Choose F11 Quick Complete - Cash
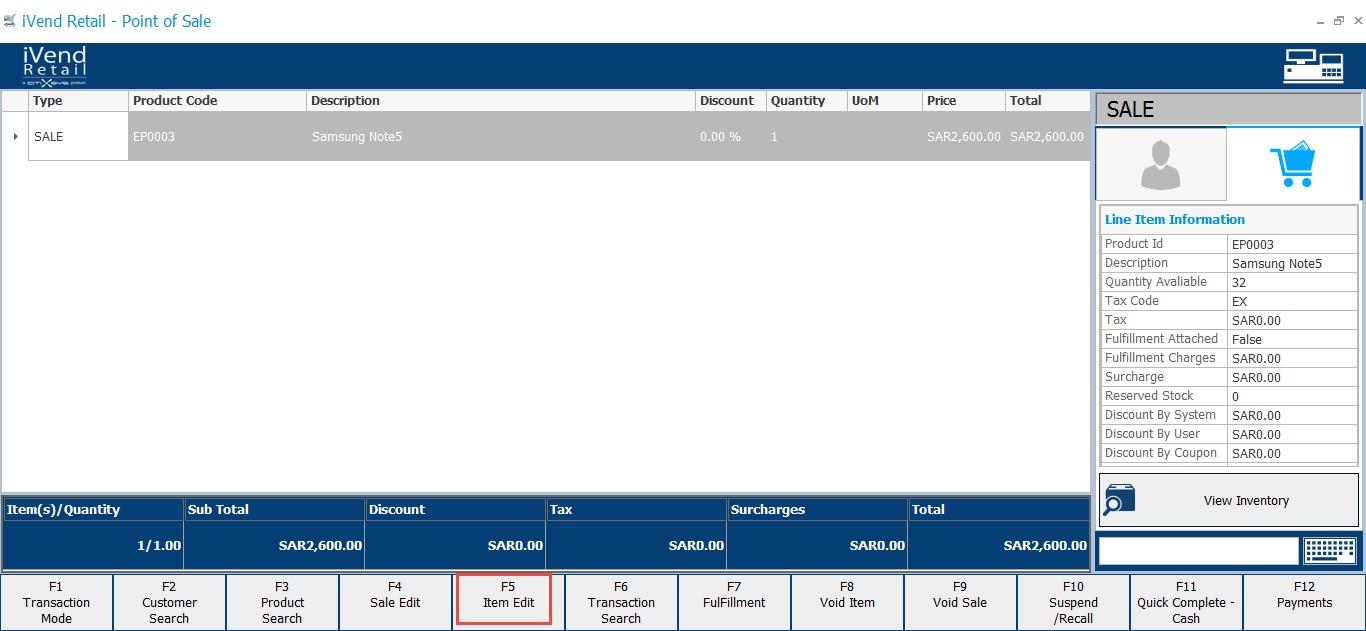The height and width of the screenshot is (631, 1366). pos(1186,602)
